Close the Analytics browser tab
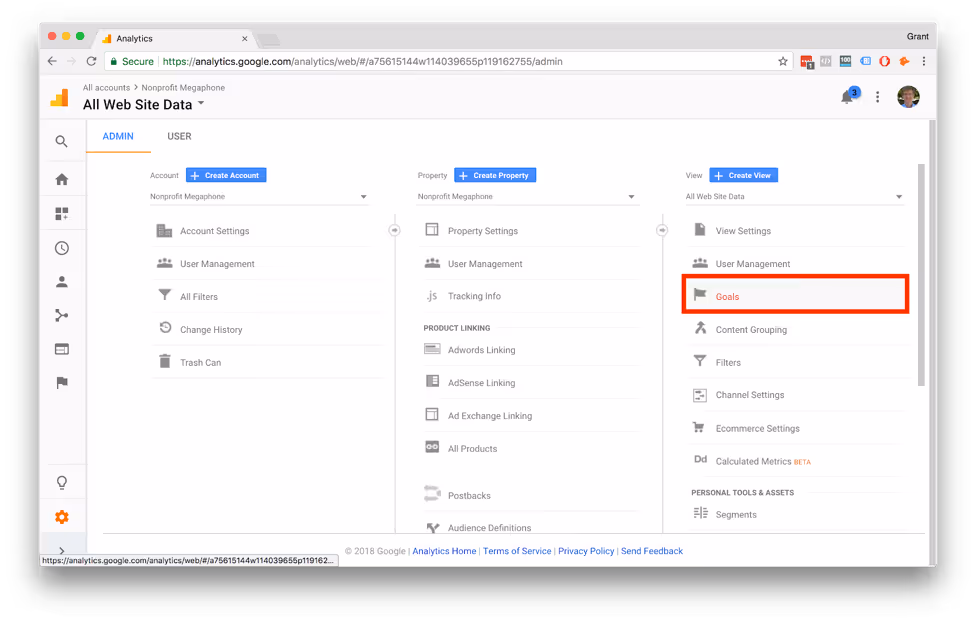This screenshot has width=976, height=623. tap(245, 39)
